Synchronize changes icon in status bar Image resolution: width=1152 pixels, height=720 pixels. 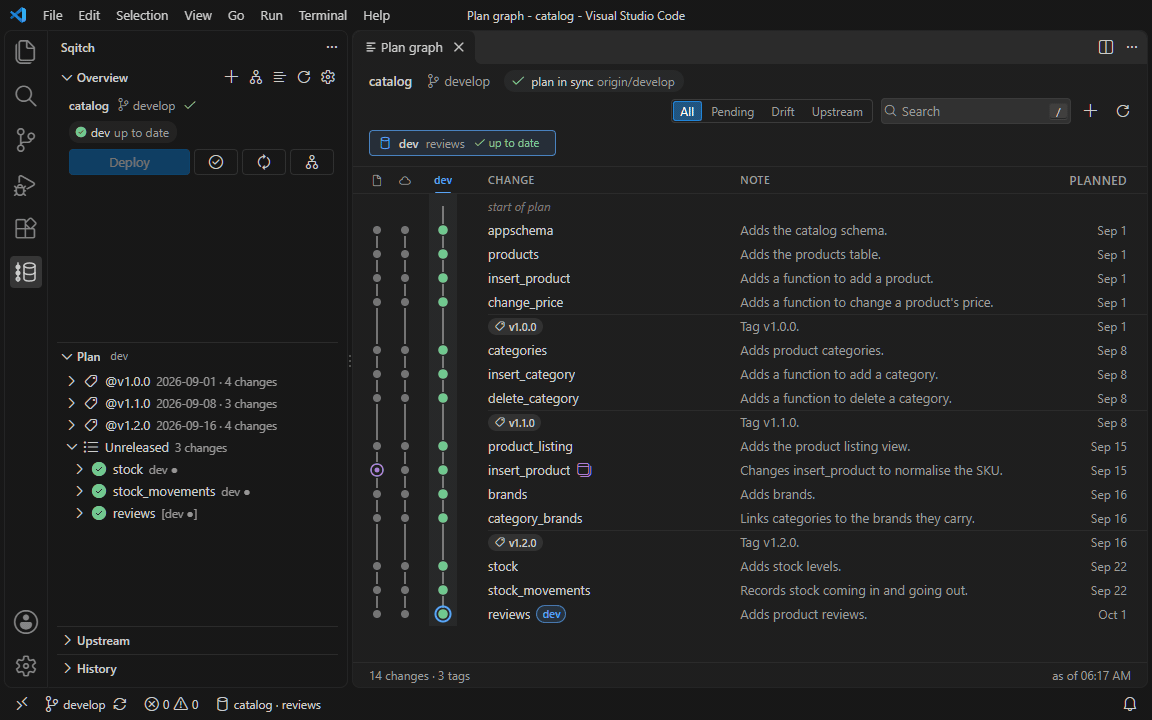[120, 705]
